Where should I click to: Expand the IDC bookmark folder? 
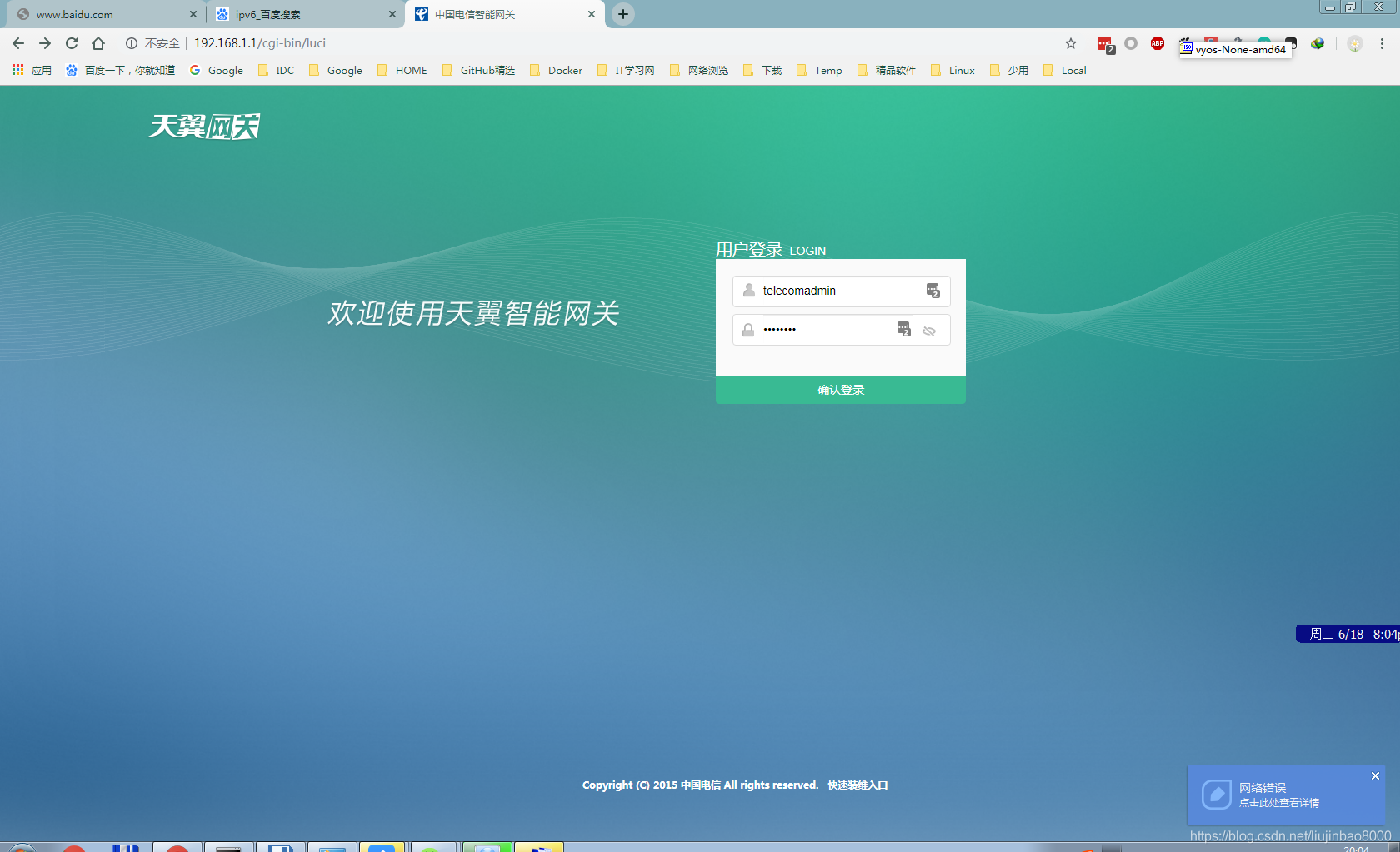click(x=276, y=70)
